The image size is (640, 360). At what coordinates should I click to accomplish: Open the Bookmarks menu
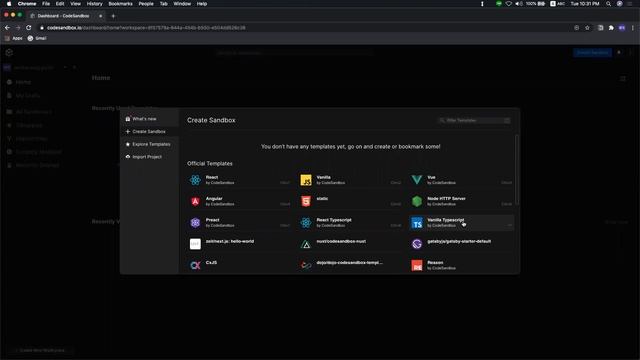(x=120, y=4)
